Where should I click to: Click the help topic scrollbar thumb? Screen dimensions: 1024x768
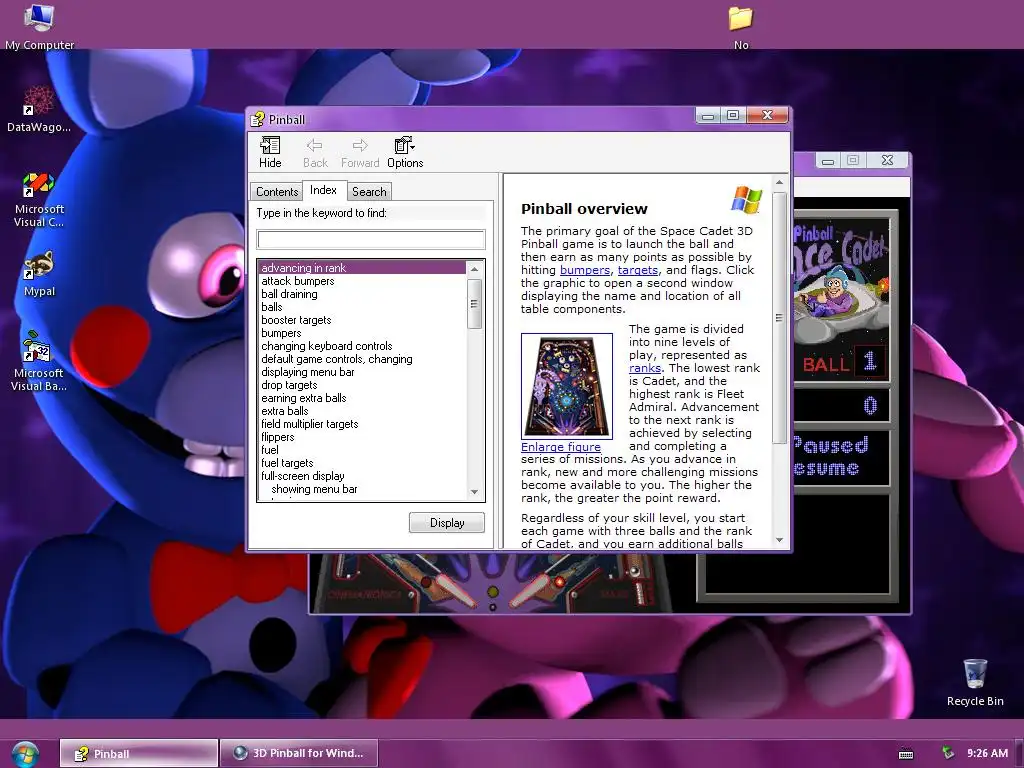[x=779, y=318]
